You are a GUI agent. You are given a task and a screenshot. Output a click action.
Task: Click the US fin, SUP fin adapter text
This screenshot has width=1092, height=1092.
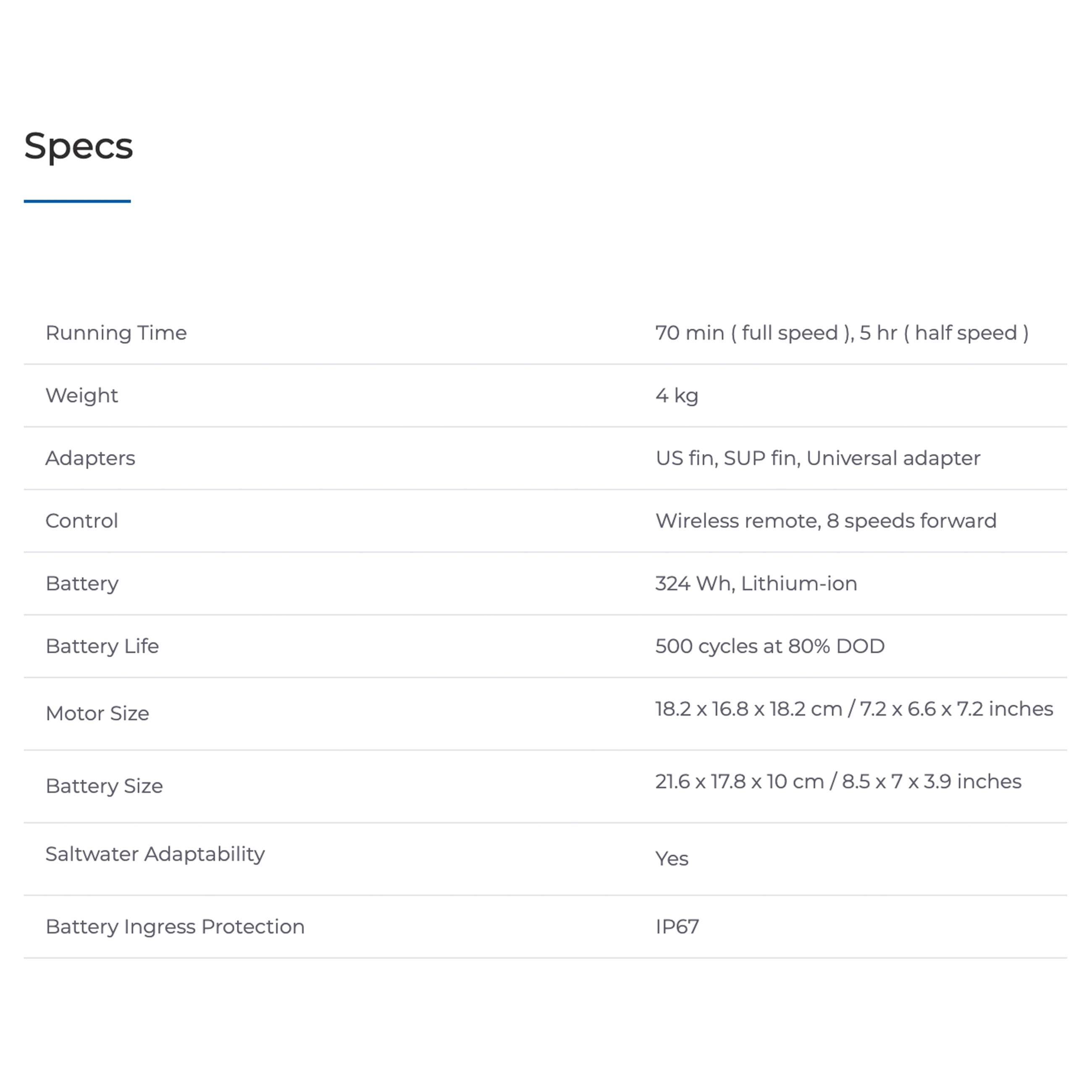click(x=818, y=458)
